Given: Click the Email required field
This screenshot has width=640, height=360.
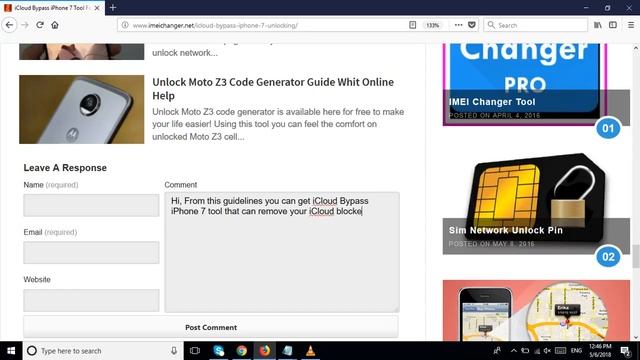Looking at the screenshot, I should (91, 252).
